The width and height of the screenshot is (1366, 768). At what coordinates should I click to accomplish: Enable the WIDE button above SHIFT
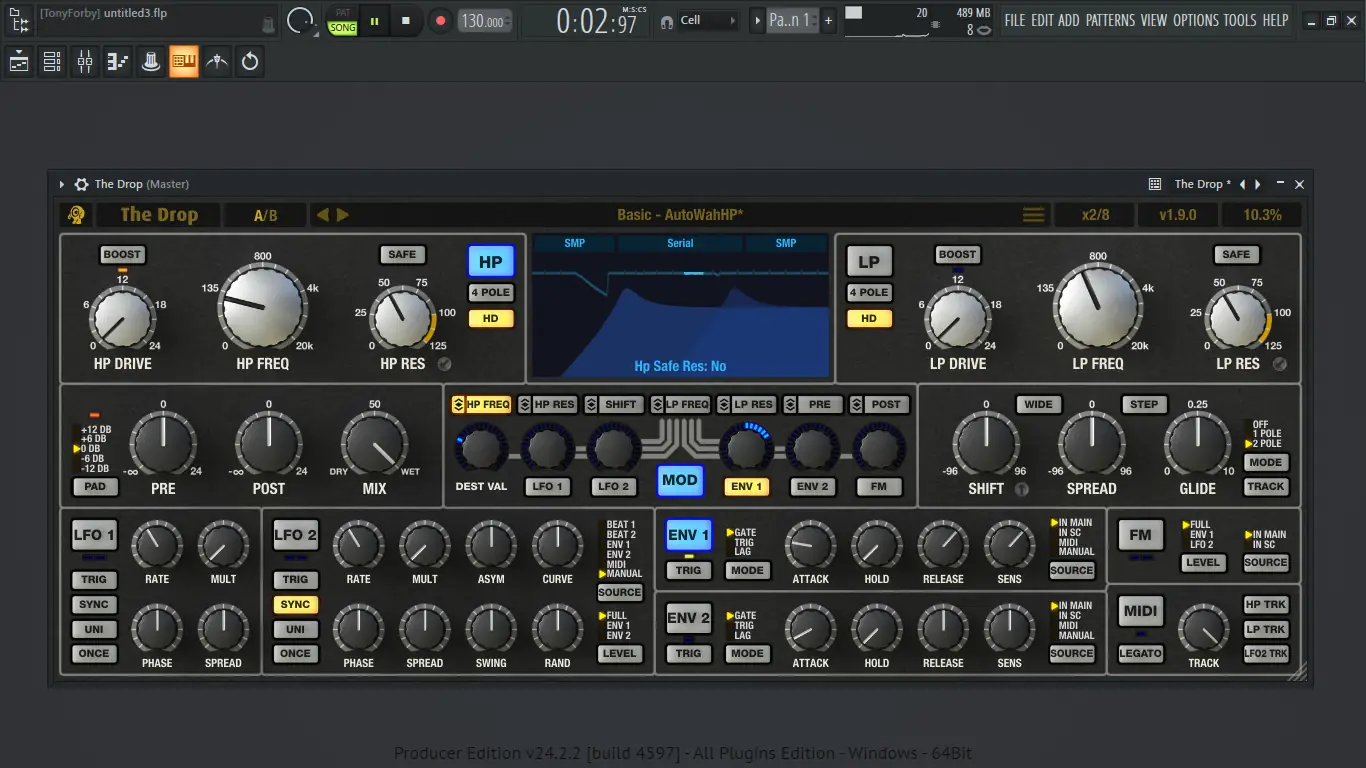[x=1039, y=404]
